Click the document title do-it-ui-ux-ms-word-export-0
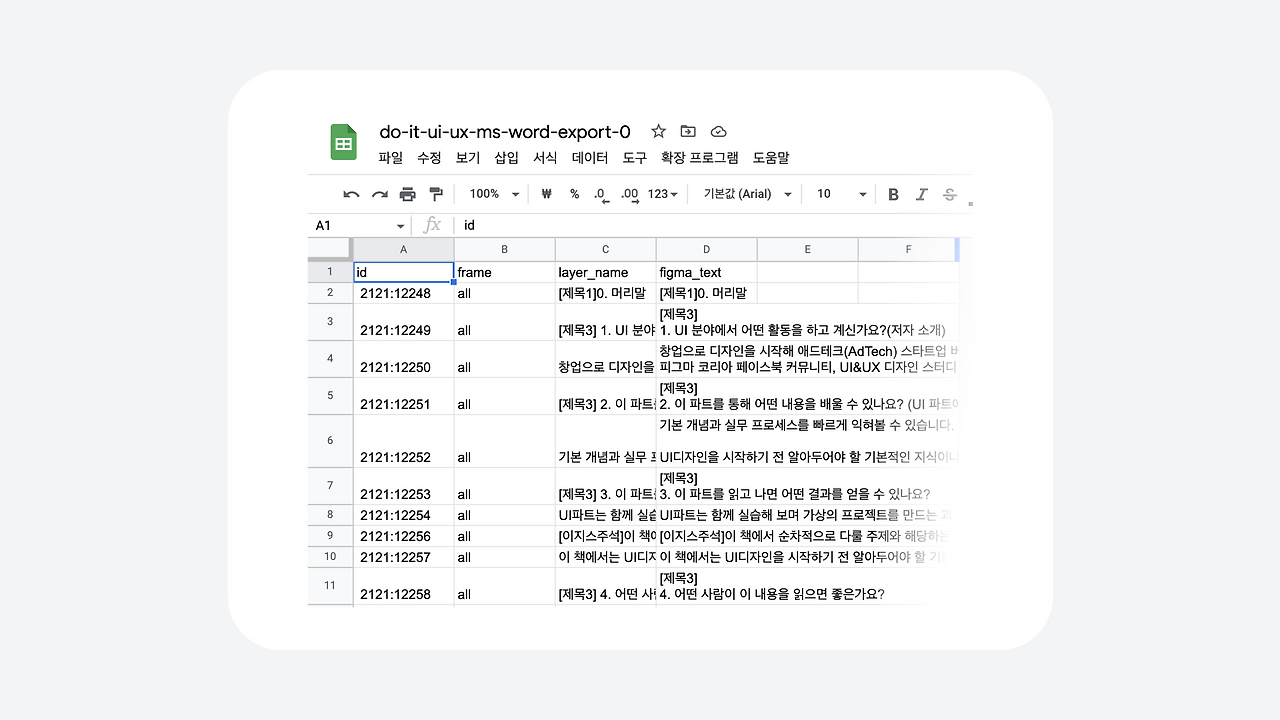 point(505,132)
